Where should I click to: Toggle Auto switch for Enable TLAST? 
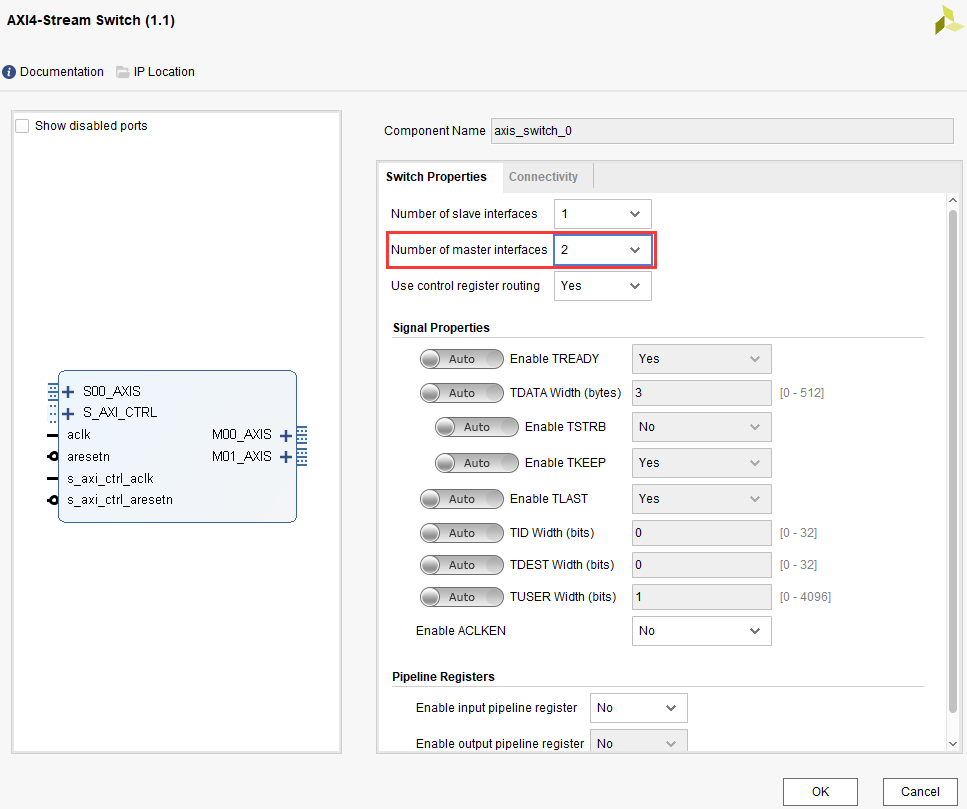click(x=462, y=499)
